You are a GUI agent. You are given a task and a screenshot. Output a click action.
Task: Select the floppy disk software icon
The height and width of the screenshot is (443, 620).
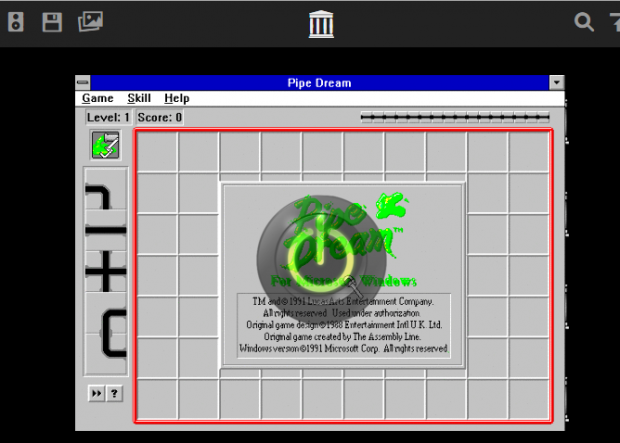pos(52,22)
